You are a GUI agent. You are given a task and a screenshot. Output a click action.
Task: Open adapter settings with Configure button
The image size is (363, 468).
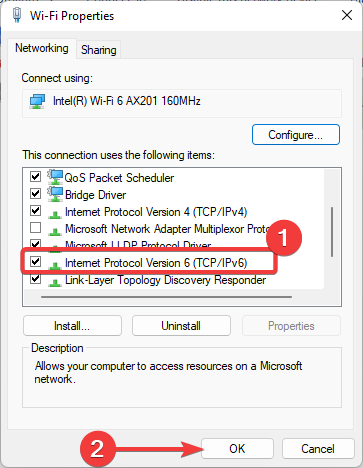[296, 135]
